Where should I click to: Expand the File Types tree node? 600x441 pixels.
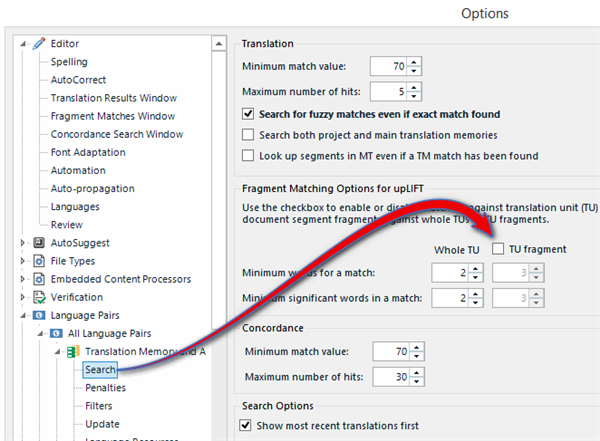click(x=23, y=261)
